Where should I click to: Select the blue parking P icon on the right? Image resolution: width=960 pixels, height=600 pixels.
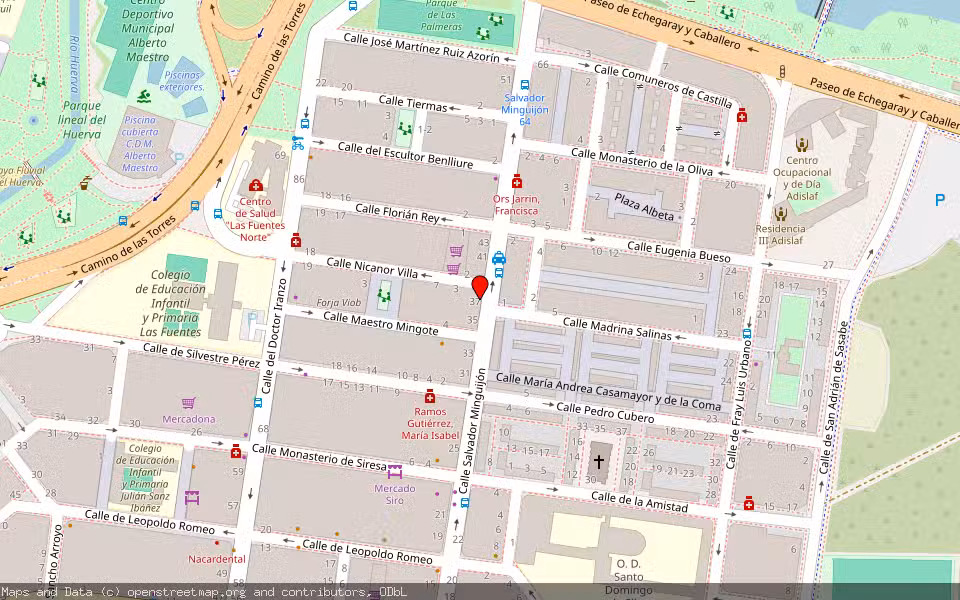[x=940, y=200]
